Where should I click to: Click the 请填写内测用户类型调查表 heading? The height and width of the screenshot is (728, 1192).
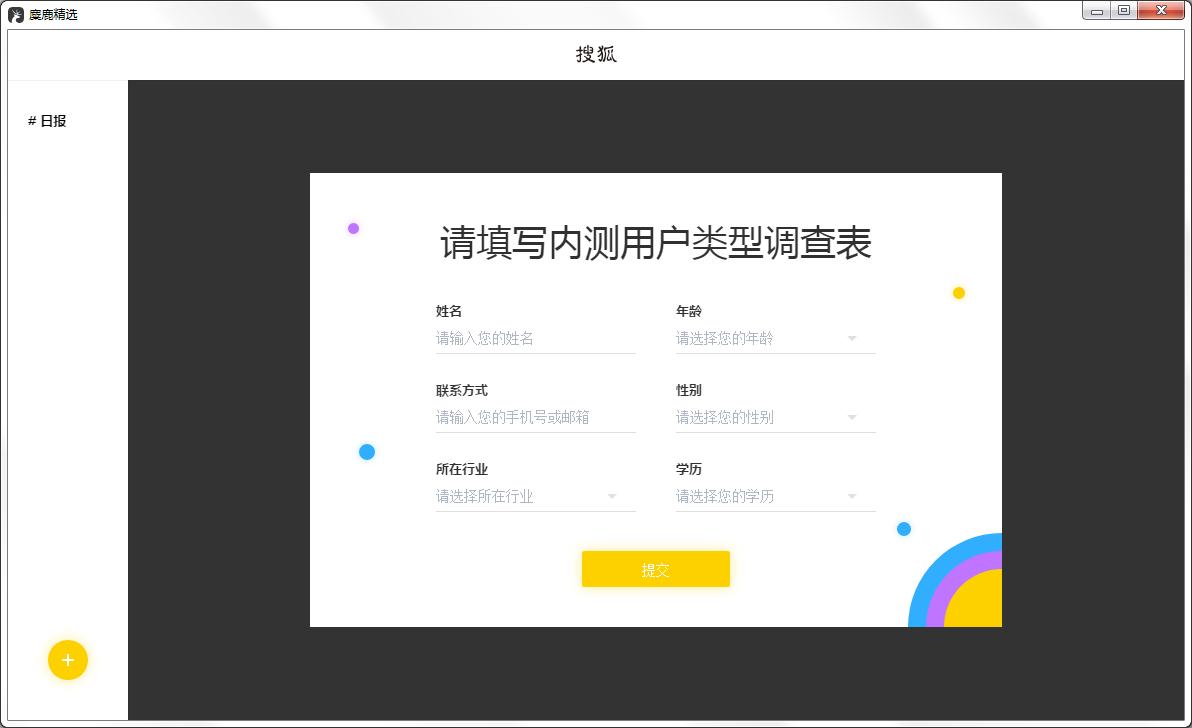point(656,242)
